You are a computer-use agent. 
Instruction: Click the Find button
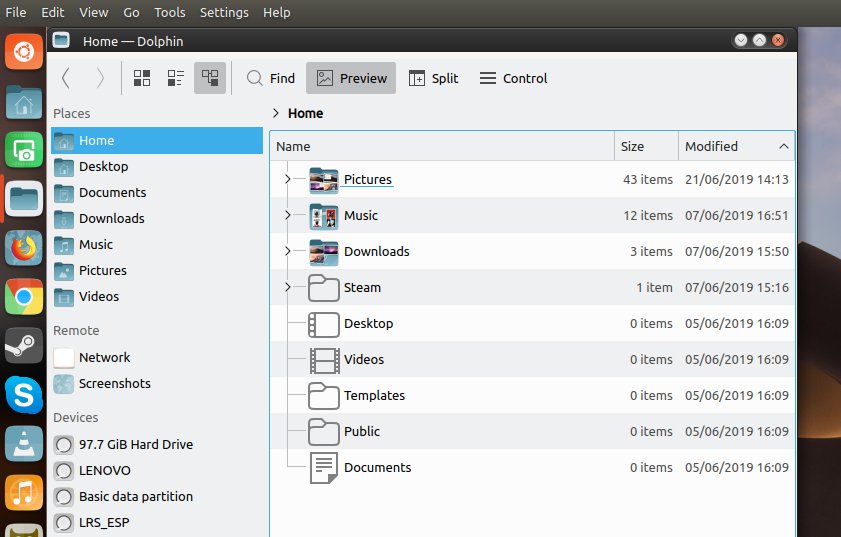pos(271,78)
